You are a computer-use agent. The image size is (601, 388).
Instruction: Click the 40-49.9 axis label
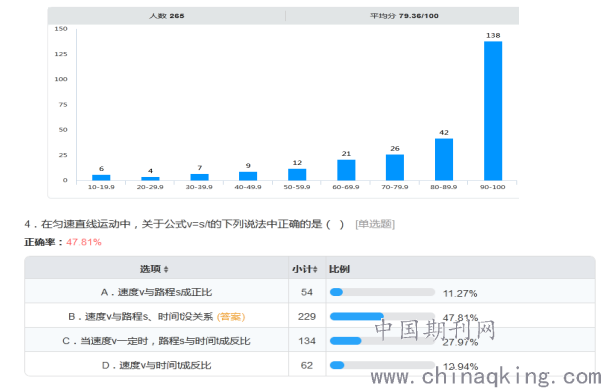point(248,187)
